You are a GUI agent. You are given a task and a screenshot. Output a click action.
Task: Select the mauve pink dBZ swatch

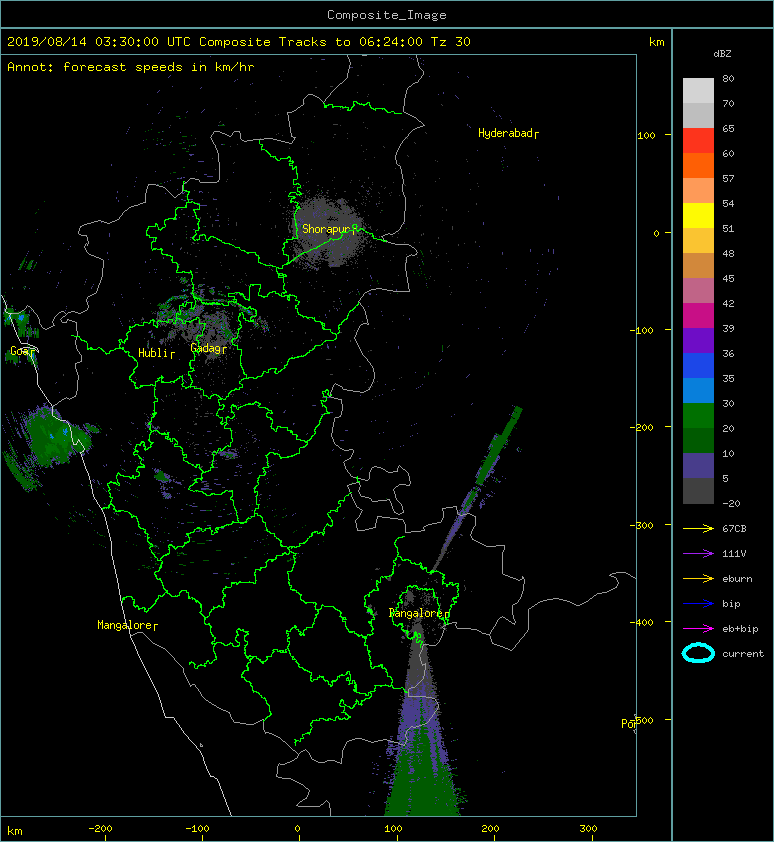coord(698,291)
